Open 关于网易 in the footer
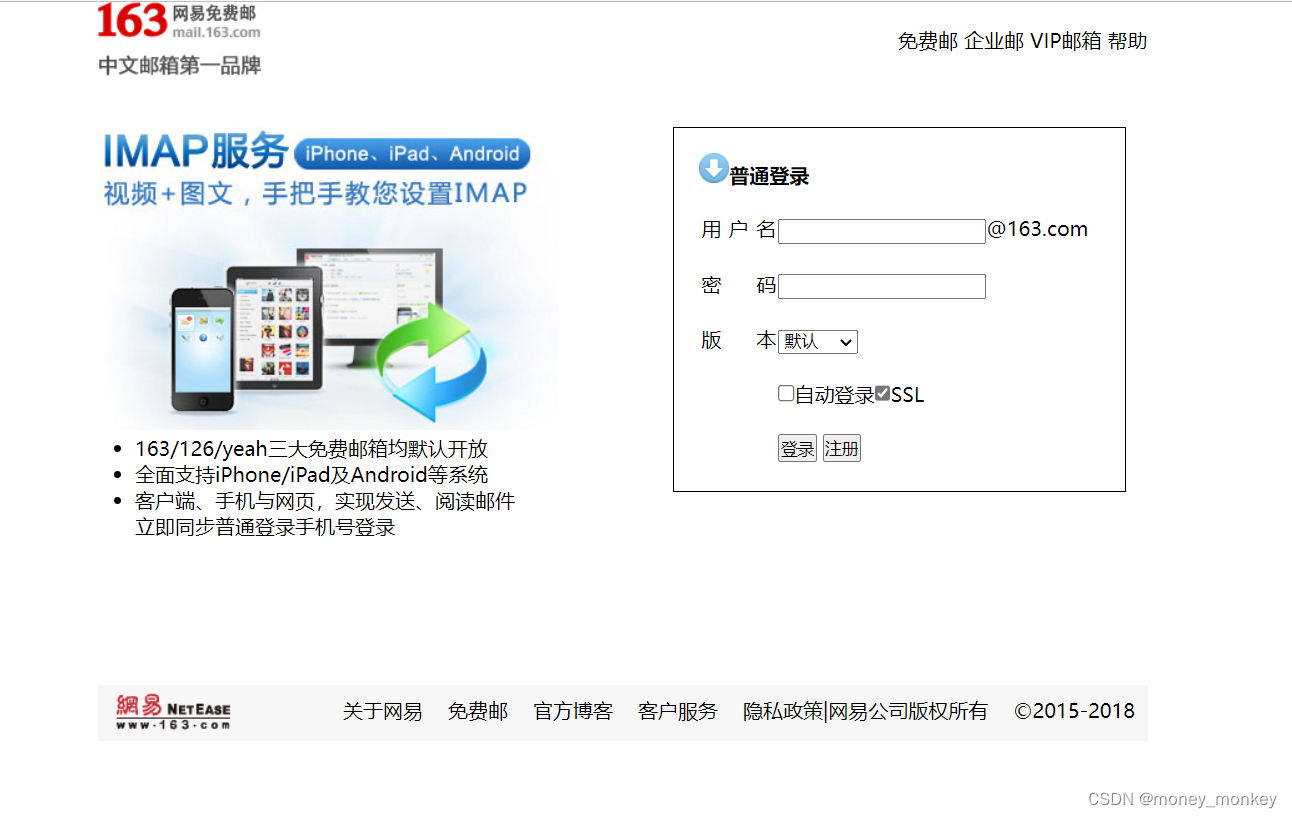 pyautogui.click(x=383, y=711)
